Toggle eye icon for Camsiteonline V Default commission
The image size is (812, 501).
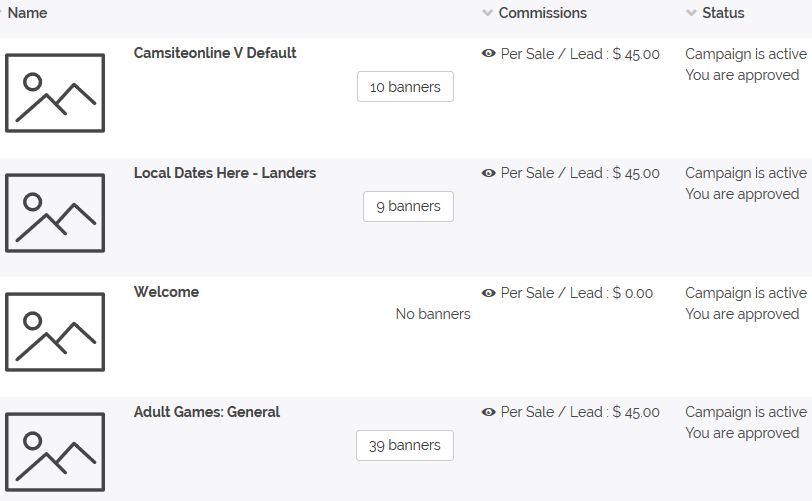(x=488, y=53)
